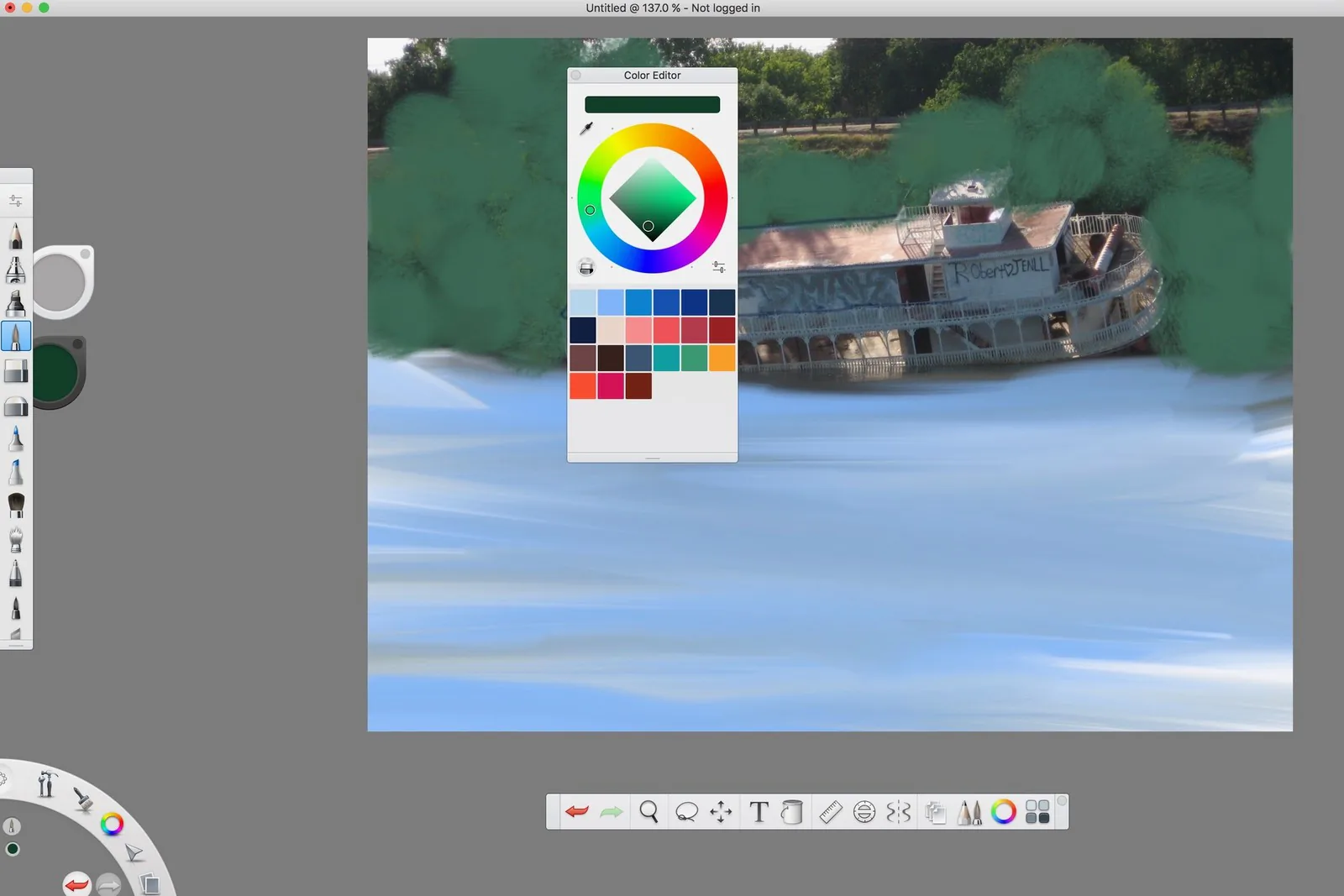Open the lagoon color wheel menu
The image size is (1344, 896).
[x=112, y=824]
